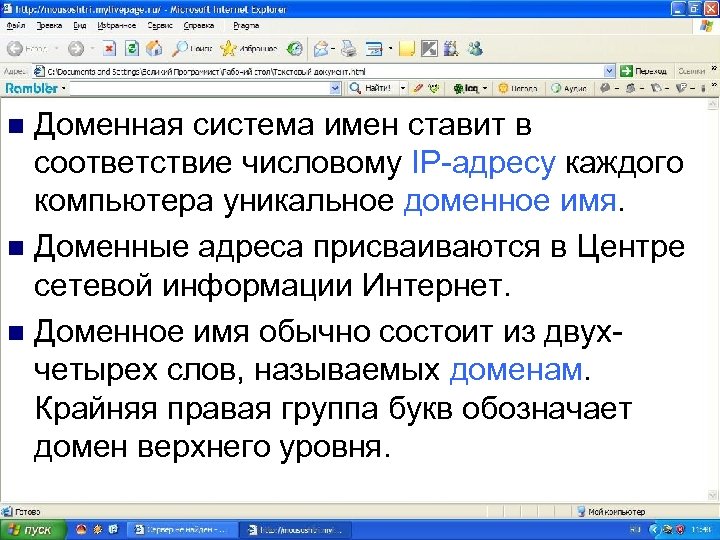
Task: Follow the доменам link
Action: coord(516,369)
